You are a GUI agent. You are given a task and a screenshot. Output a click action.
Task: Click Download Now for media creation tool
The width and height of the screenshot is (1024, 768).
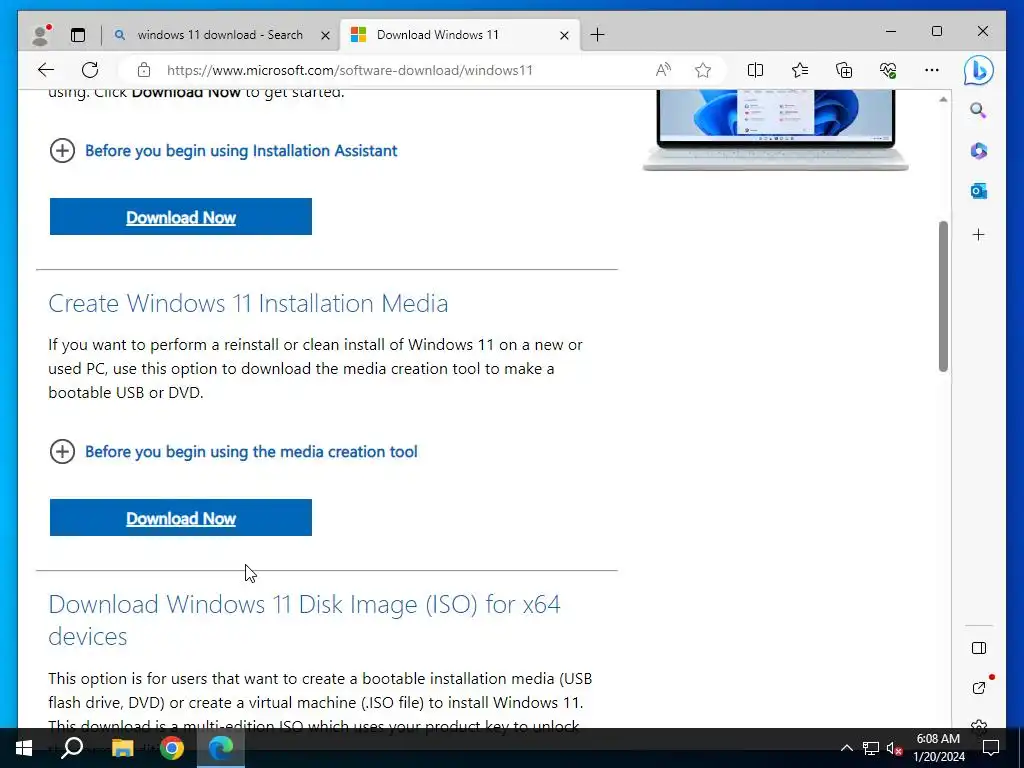pos(181,518)
